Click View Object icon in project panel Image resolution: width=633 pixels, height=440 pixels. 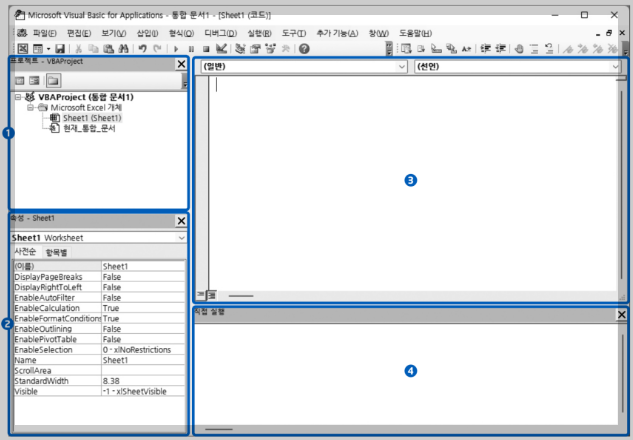[35, 81]
